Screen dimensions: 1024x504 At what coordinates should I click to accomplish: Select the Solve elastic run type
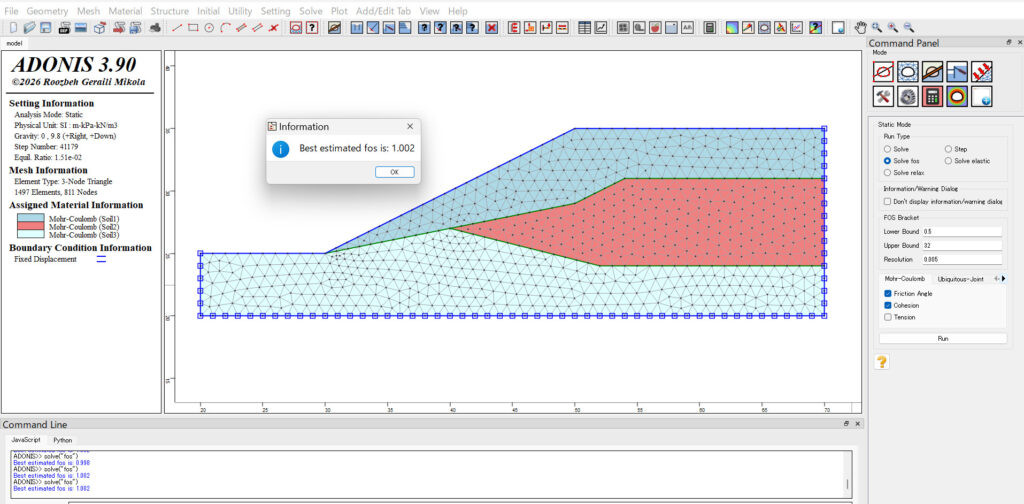tap(948, 160)
